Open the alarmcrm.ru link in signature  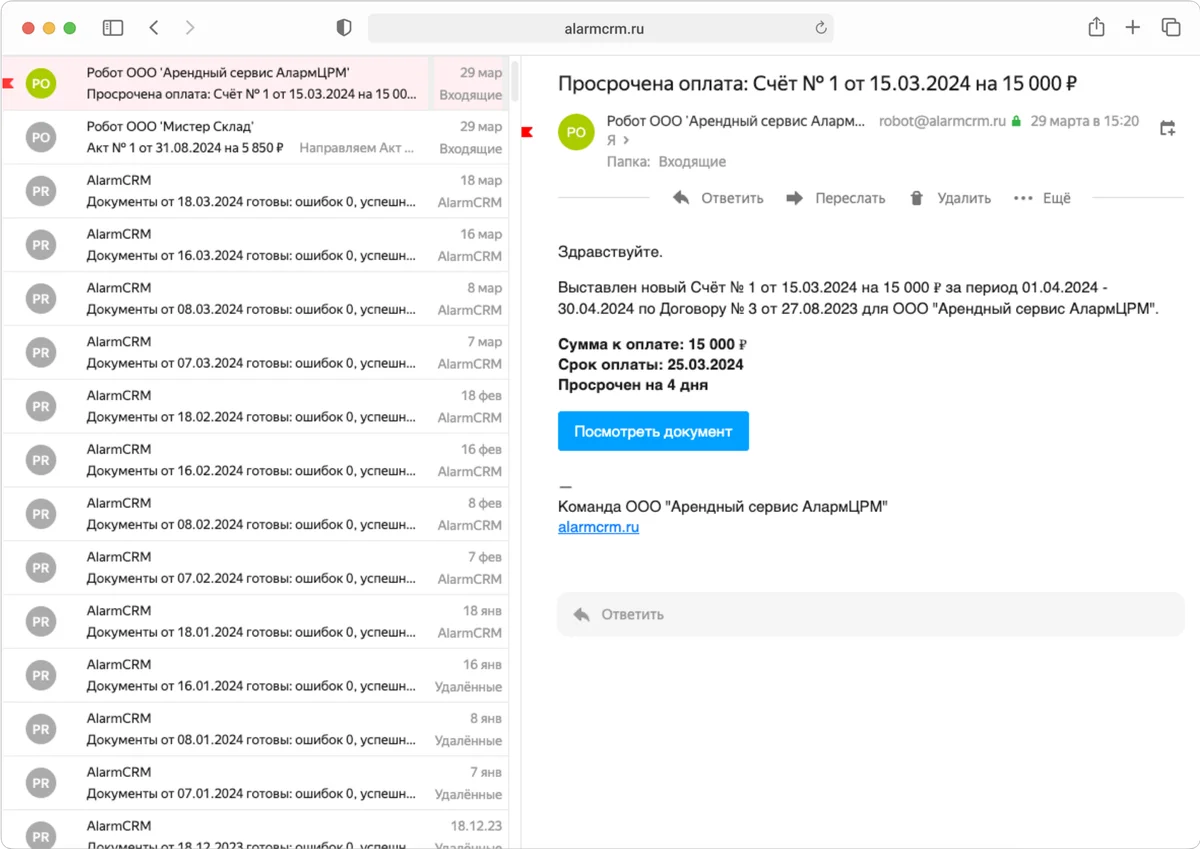coord(598,527)
